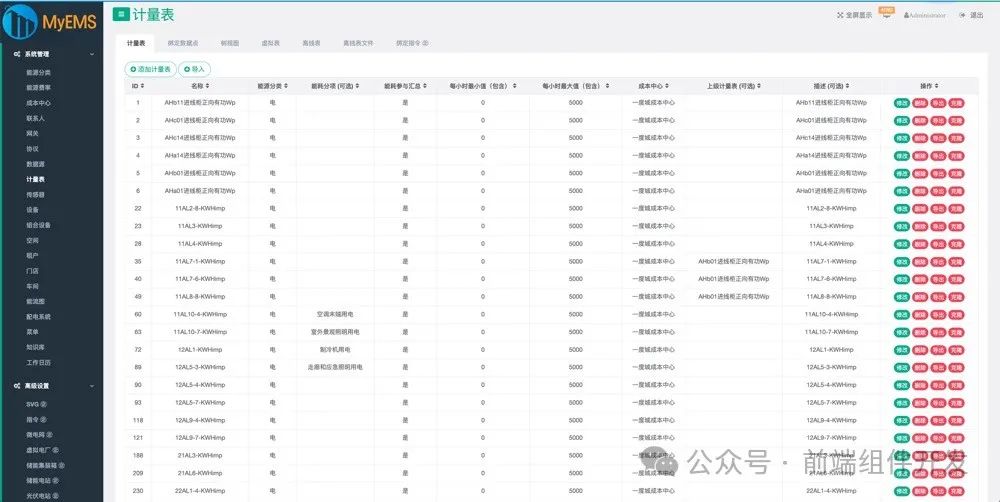This screenshot has width=1000, height=502.
Task: Switch to the 离线表文件 tab
Action: tap(358, 43)
